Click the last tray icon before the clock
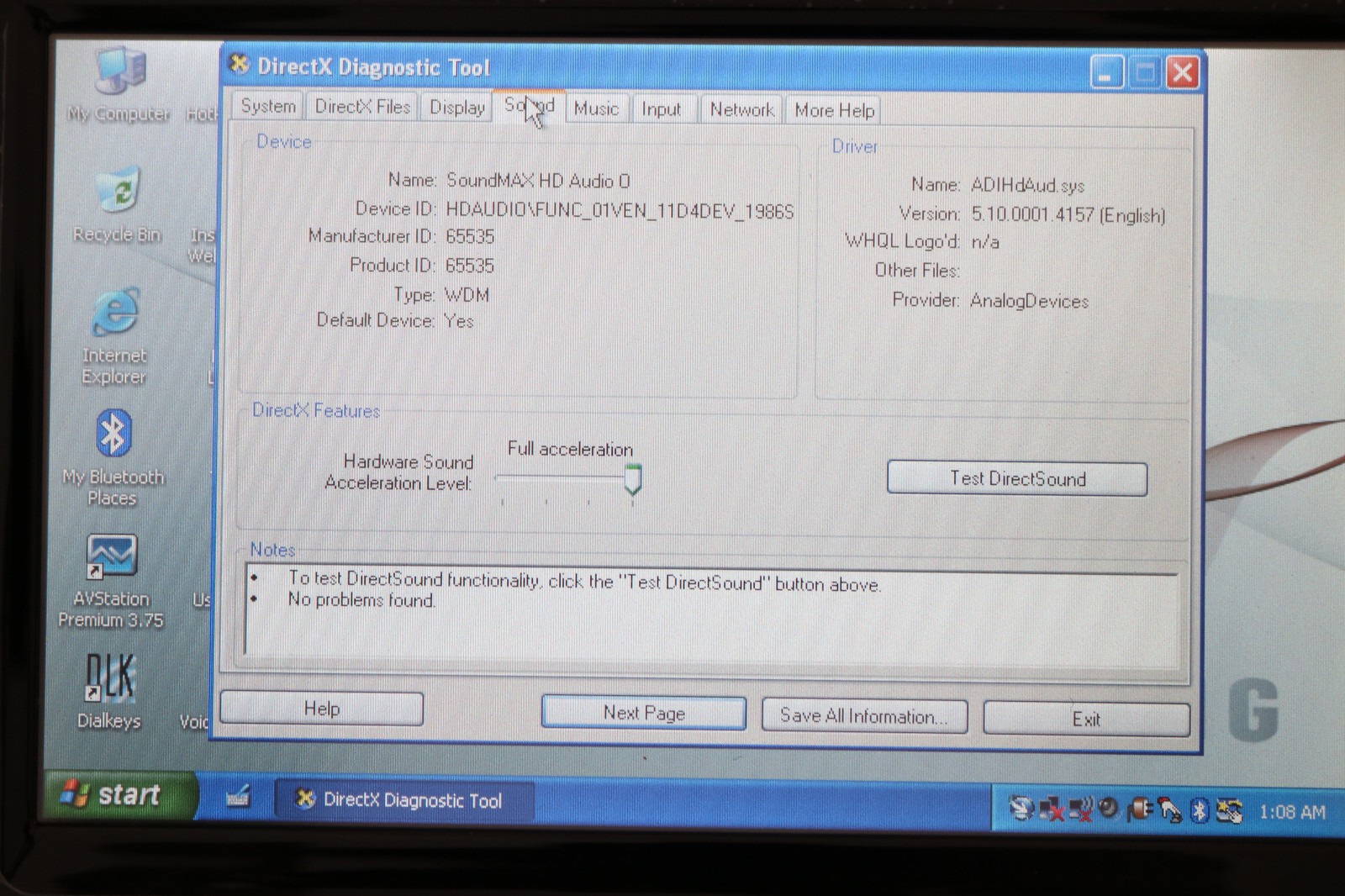Viewport: 1345px width, 896px height. pos(1230,811)
